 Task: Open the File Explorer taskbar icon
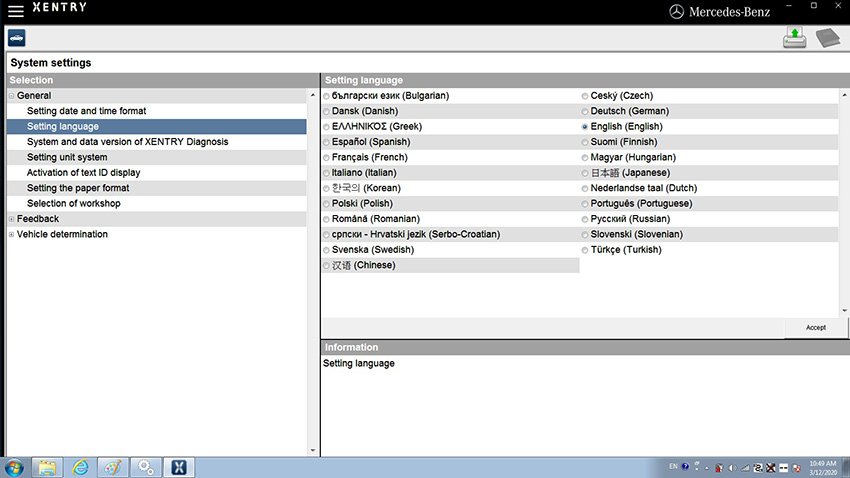47,467
